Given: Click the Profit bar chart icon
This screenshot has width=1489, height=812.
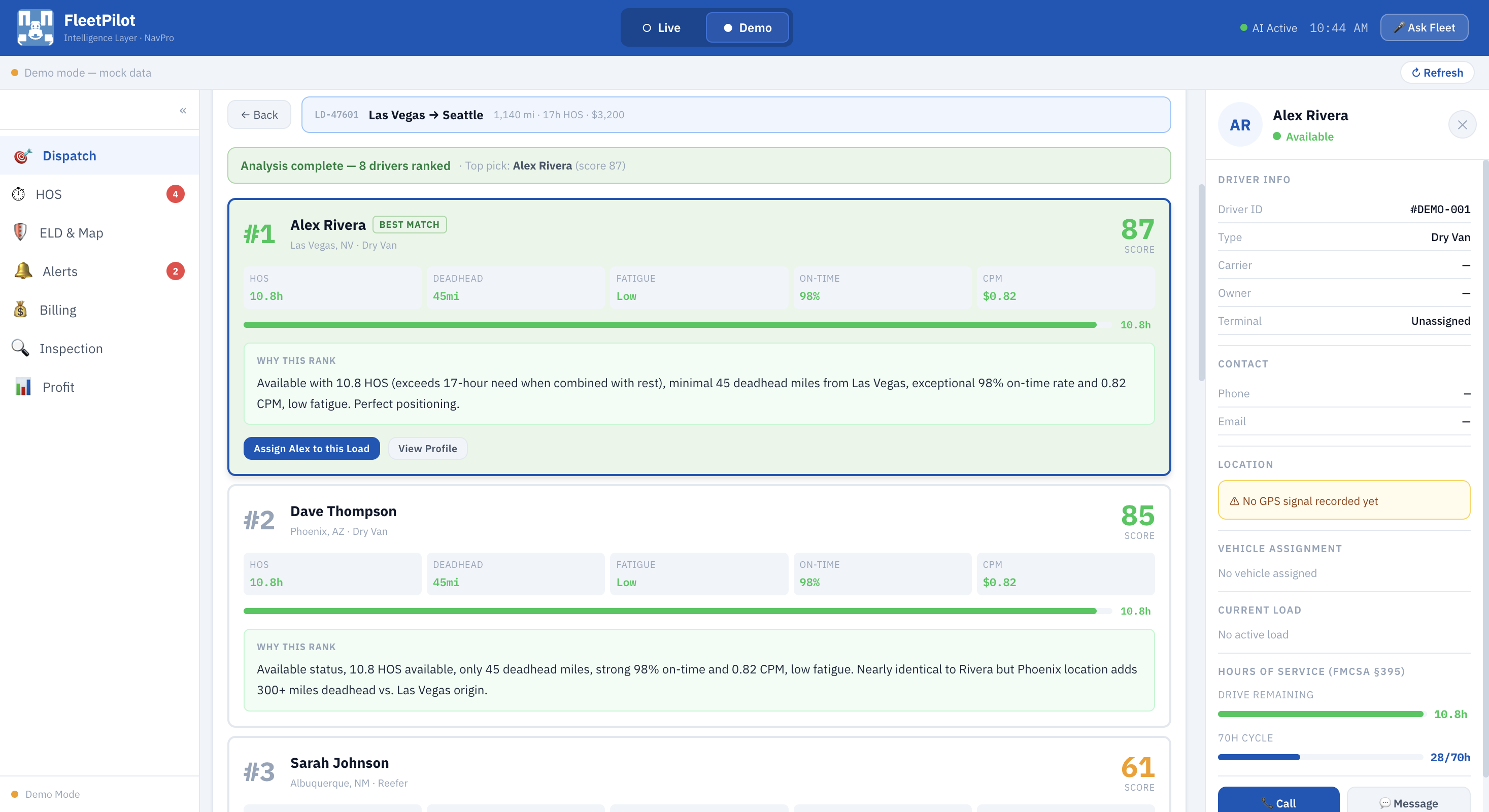Looking at the screenshot, I should (22, 387).
